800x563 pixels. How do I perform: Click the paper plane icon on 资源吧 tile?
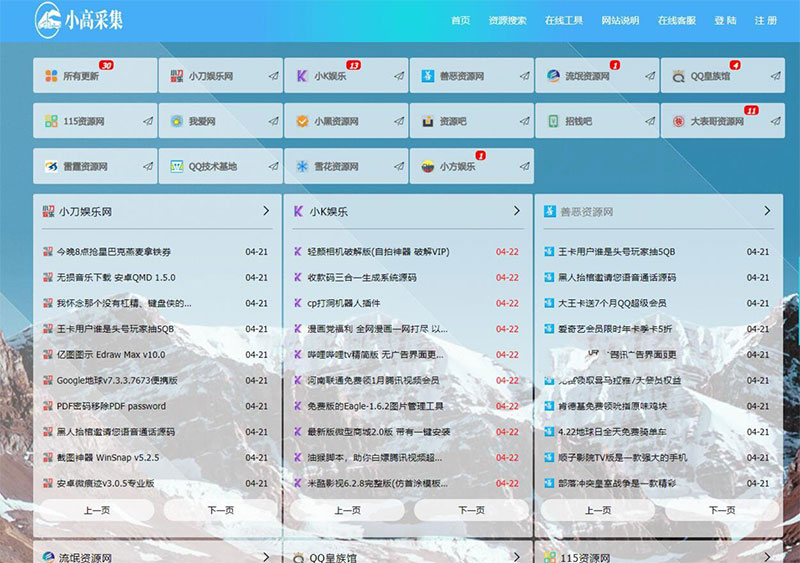pos(523,121)
